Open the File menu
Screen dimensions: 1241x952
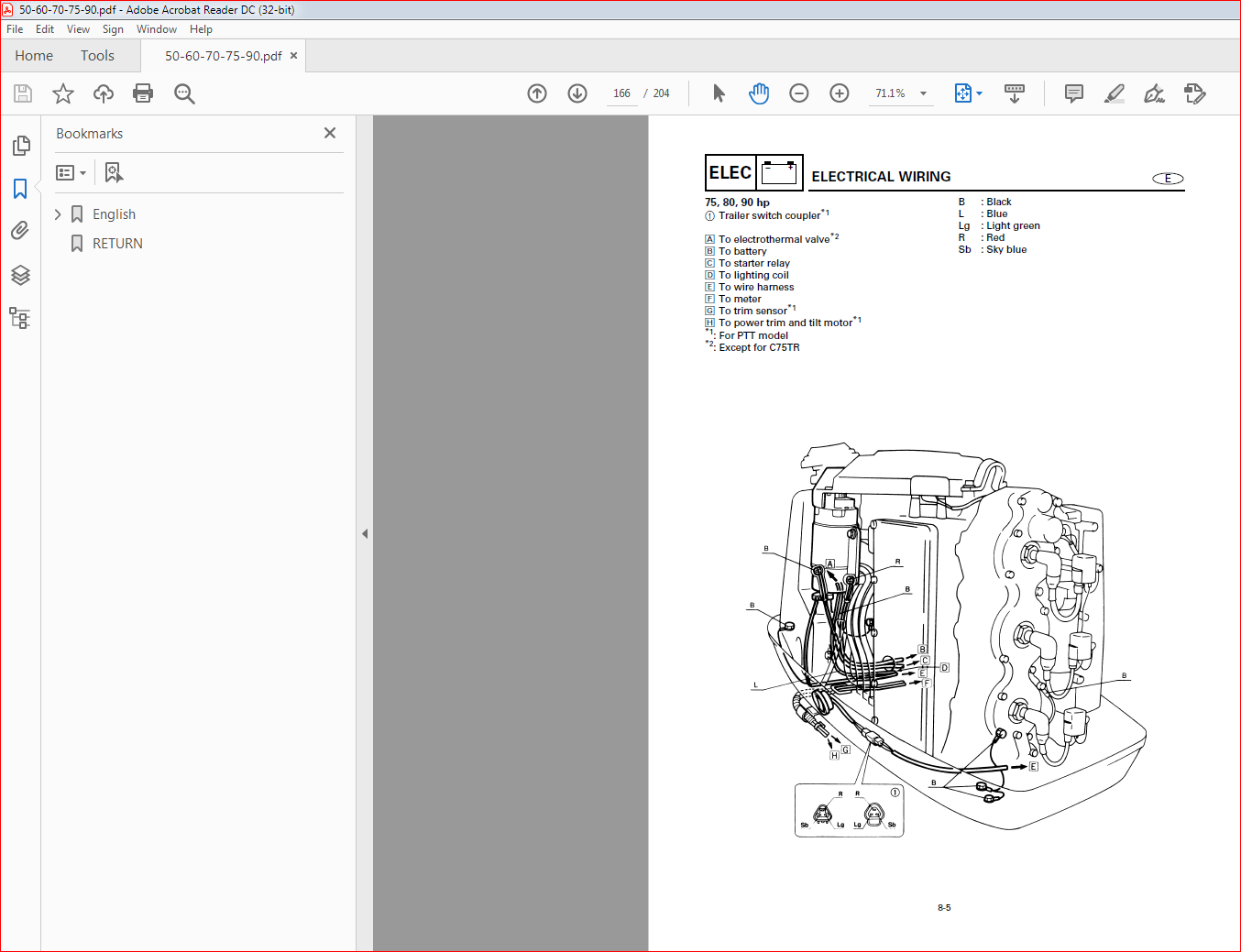pos(15,29)
